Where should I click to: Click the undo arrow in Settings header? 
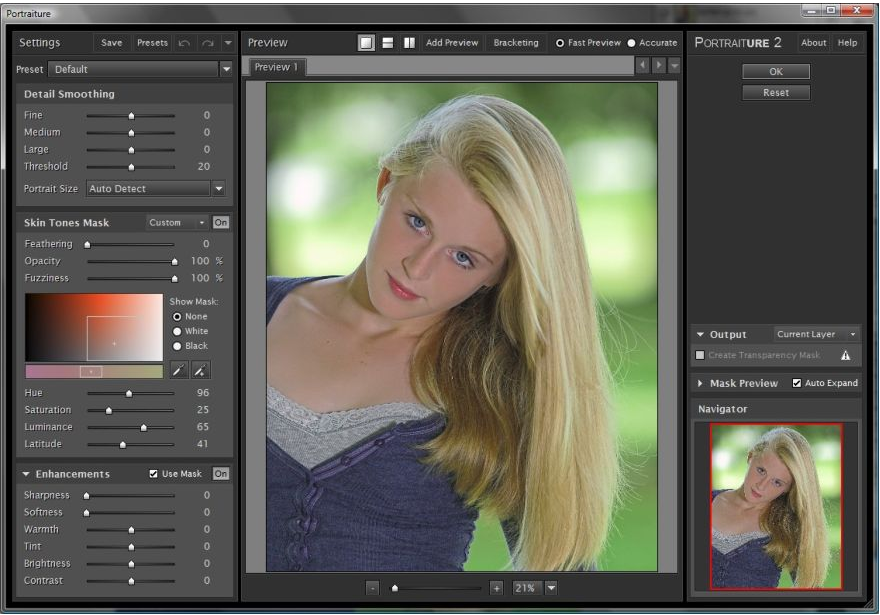click(x=184, y=43)
